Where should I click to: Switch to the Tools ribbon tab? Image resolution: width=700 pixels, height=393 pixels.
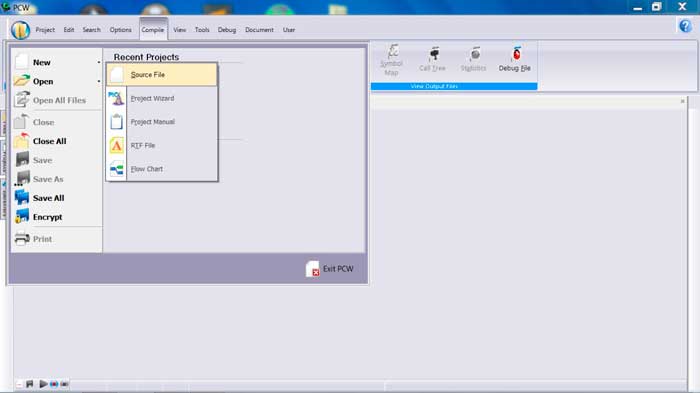(202, 30)
